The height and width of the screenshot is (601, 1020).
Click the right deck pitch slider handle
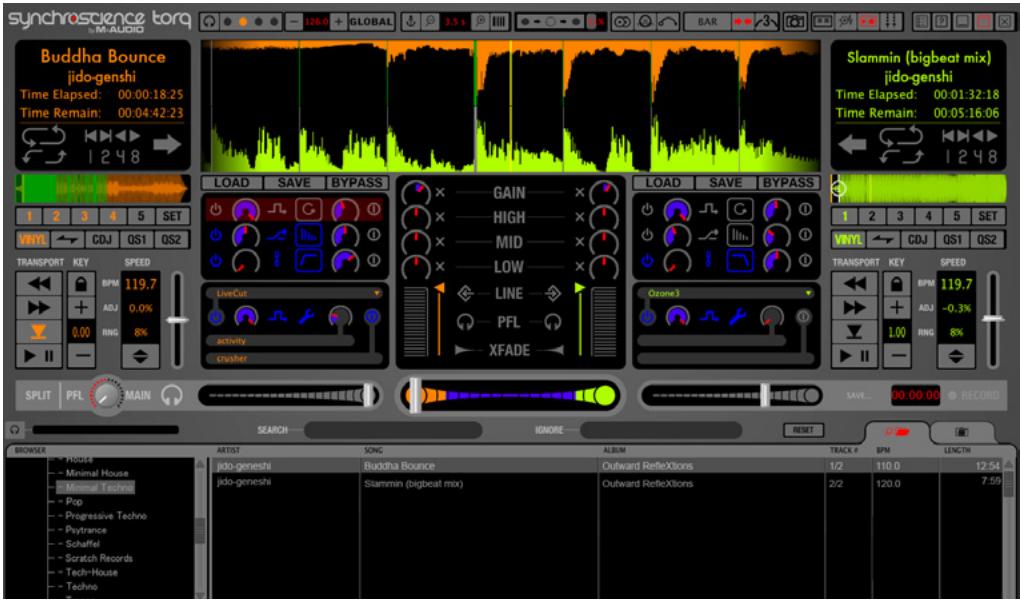pyautogui.click(x=993, y=318)
